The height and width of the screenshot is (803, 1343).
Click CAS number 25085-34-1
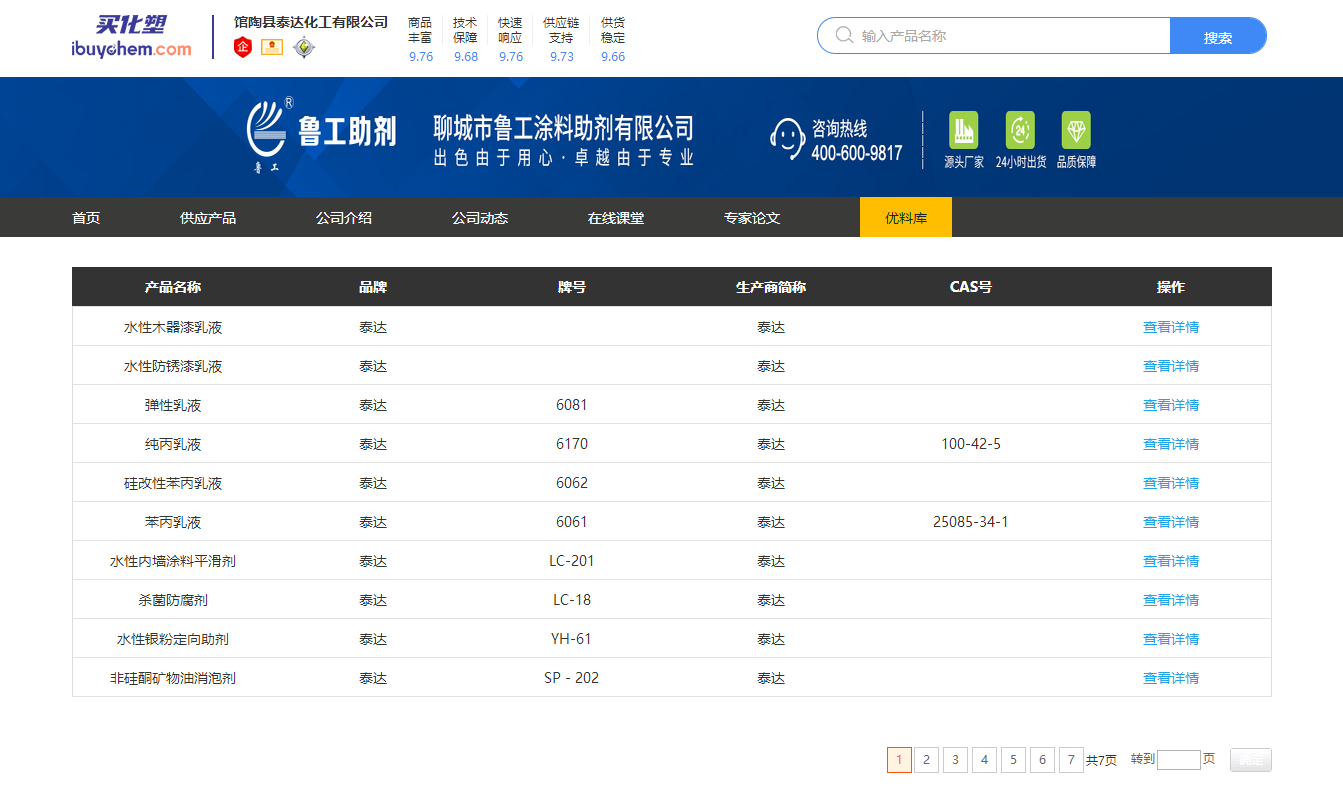[971, 522]
